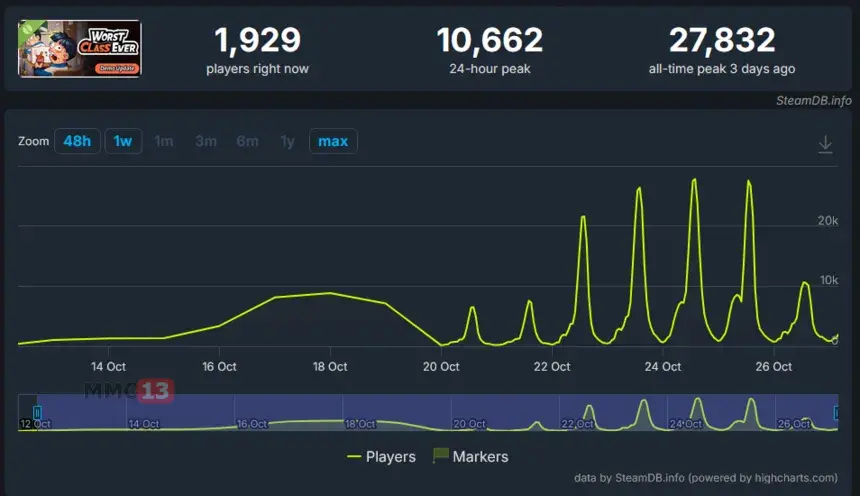Image resolution: width=860 pixels, height=496 pixels.
Task: Click the Zoom label text
Action: click(33, 141)
